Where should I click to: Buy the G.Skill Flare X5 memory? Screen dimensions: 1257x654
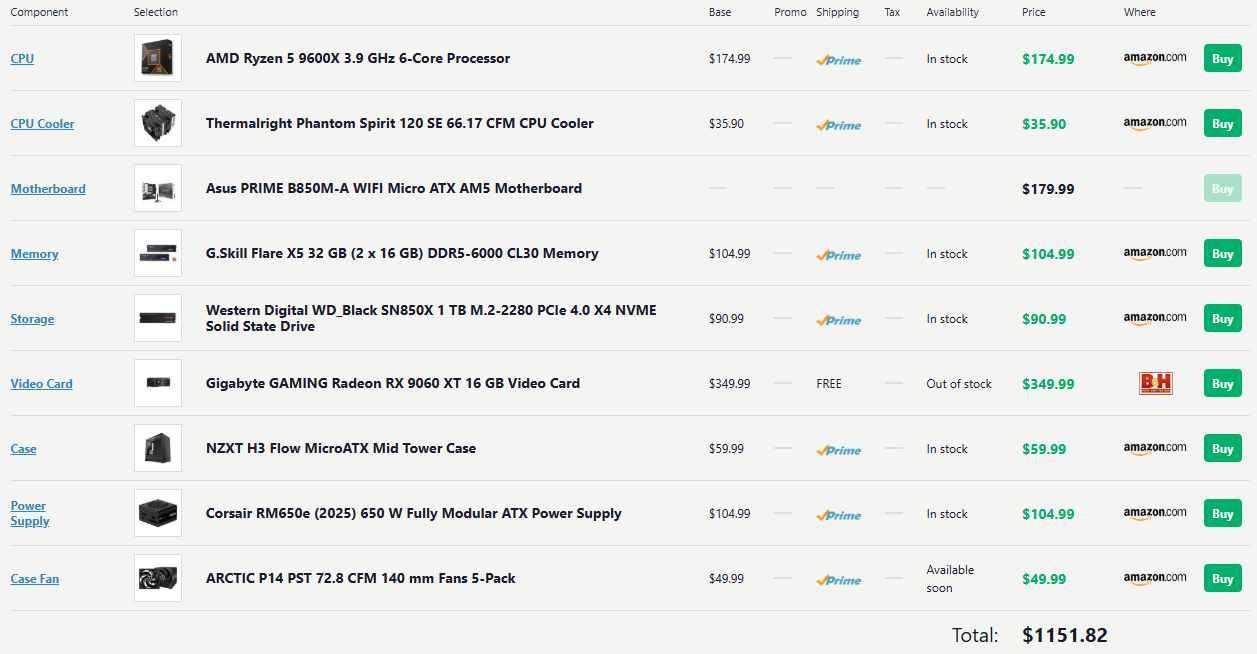click(1222, 253)
